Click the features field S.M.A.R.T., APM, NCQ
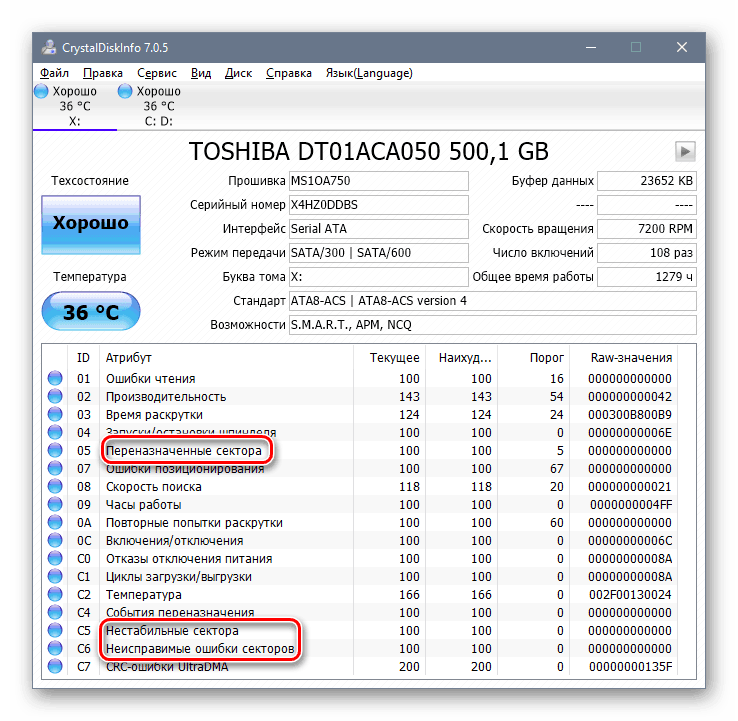The width and height of the screenshot is (738, 721). tap(493, 325)
